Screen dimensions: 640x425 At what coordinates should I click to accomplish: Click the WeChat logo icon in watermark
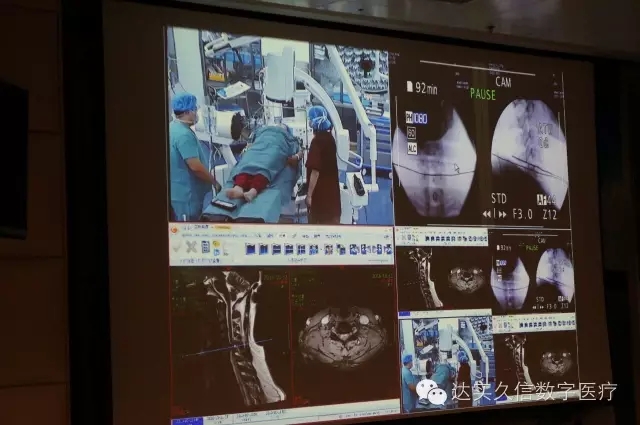click(x=431, y=392)
